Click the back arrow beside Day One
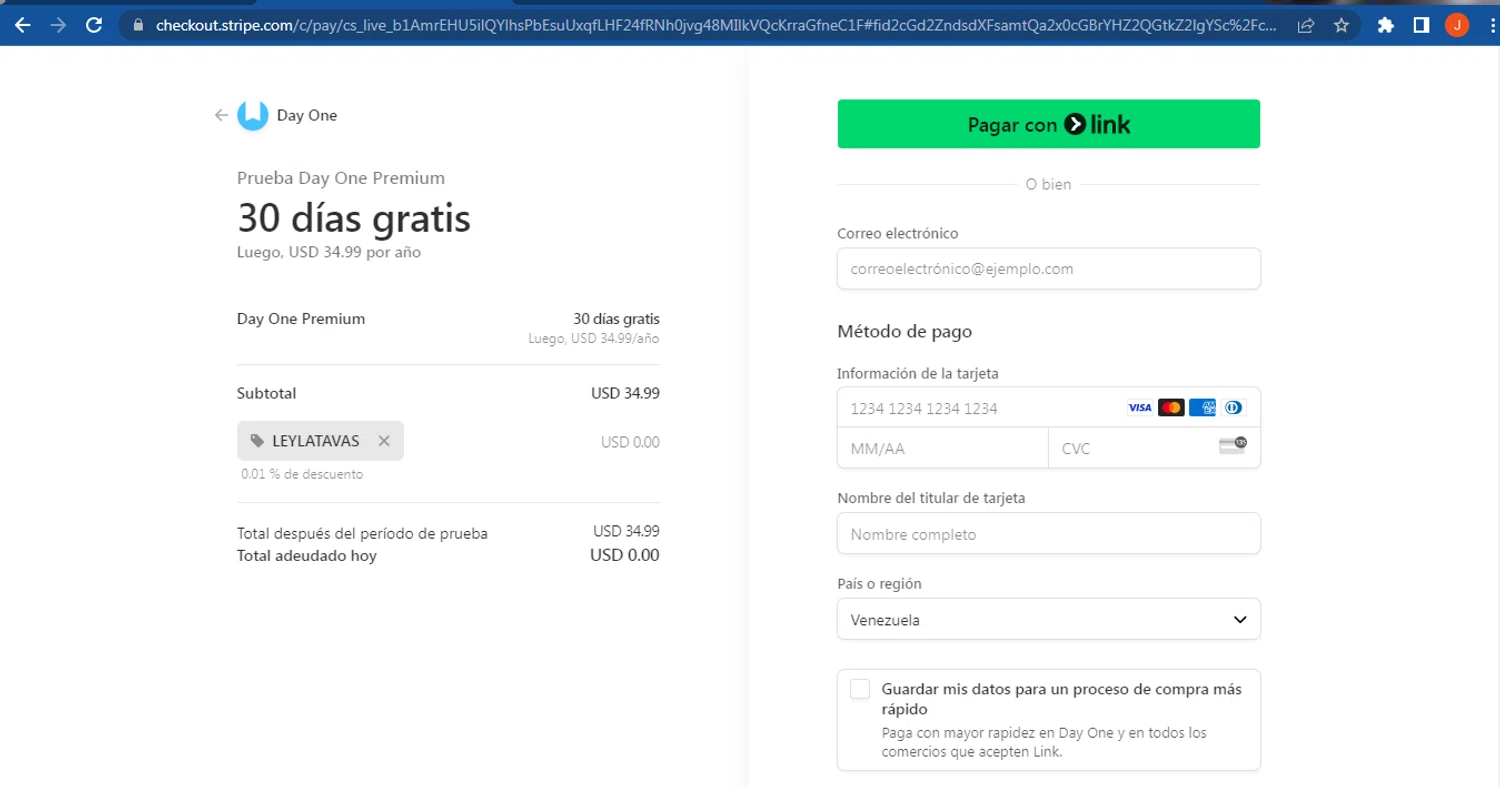This screenshot has width=1500, height=787. point(221,115)
